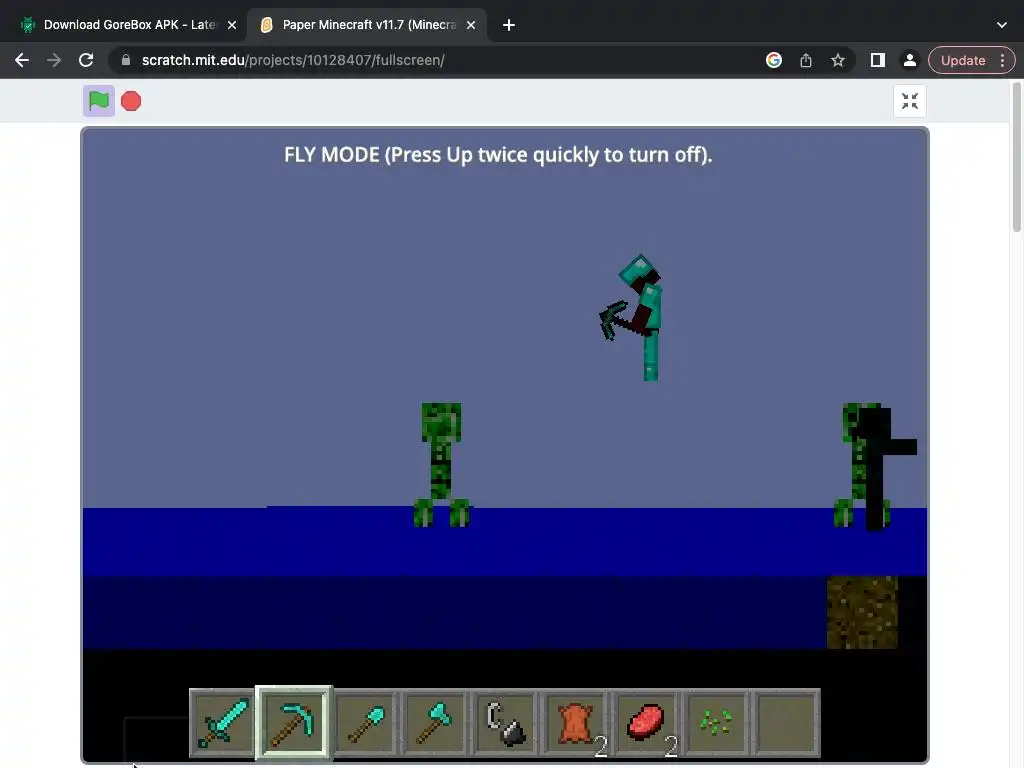Select the diamond sword hotbar slot
Viewport: 1024px width, 768px height.
223,723
